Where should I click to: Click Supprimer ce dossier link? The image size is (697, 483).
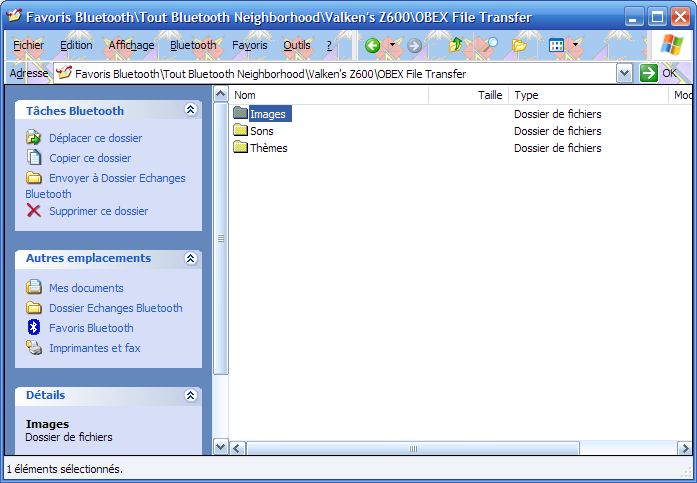[99, 211]
